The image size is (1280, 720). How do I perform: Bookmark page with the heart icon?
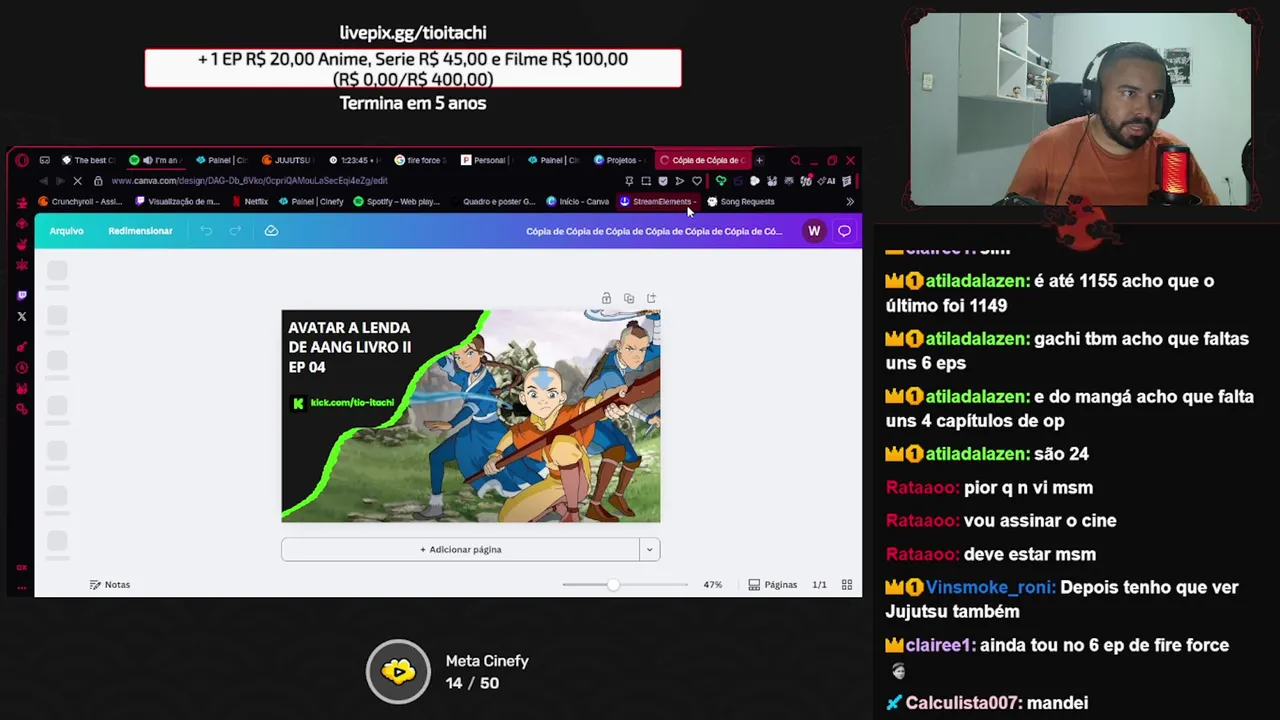[697, 181]
